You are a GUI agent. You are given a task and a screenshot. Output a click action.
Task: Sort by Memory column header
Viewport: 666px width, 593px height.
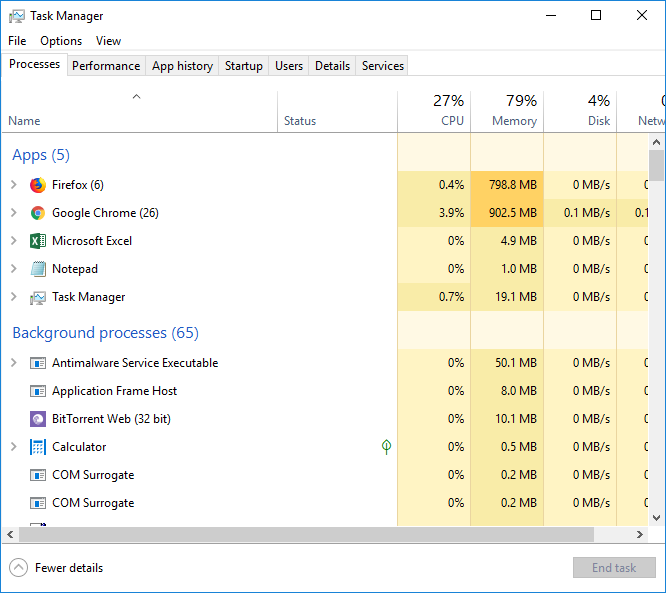[507, 111]
